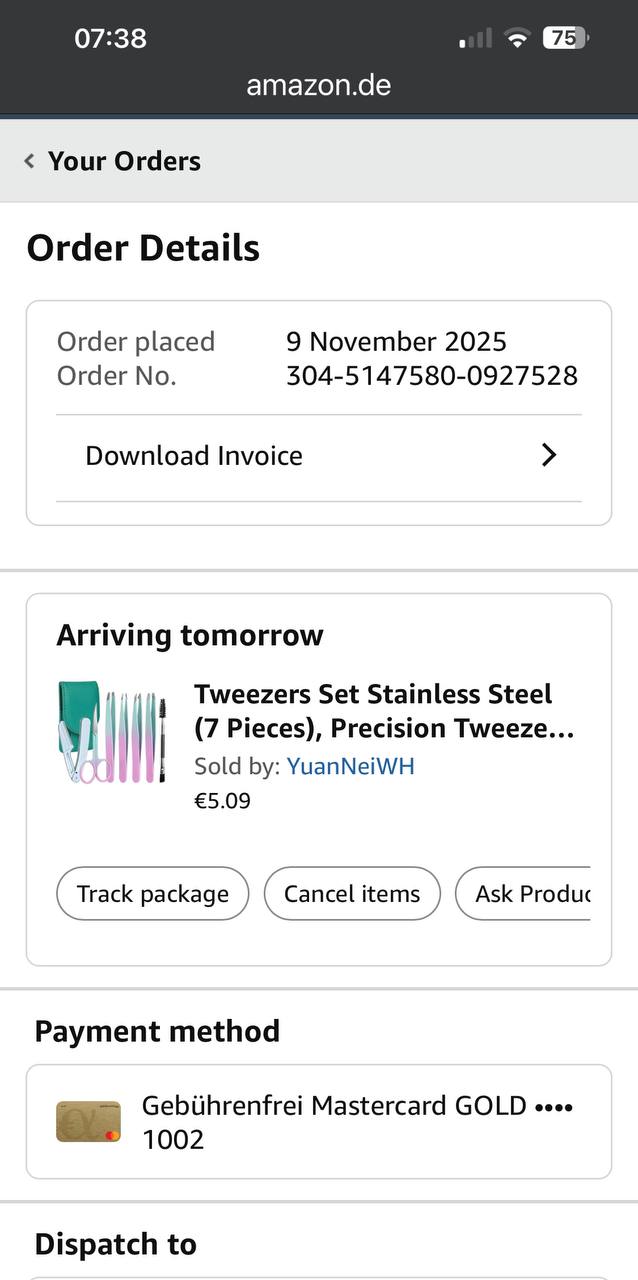The height and width of the screenshot is (1280, 638).
Task: Tap the Wi-Fi icon in status bar
Action: 516,39
